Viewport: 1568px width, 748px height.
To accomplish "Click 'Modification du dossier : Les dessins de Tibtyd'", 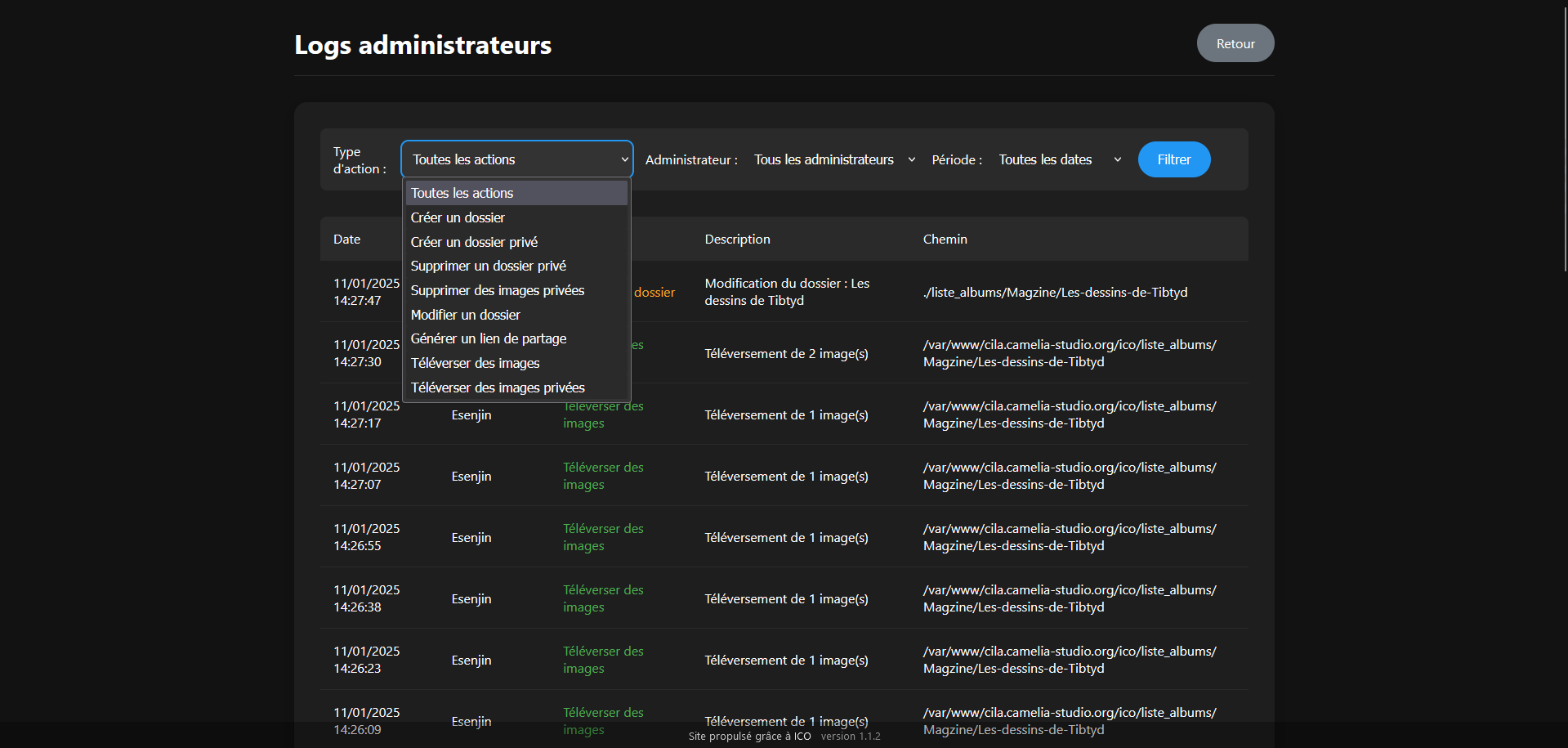I will coord(787,292).
